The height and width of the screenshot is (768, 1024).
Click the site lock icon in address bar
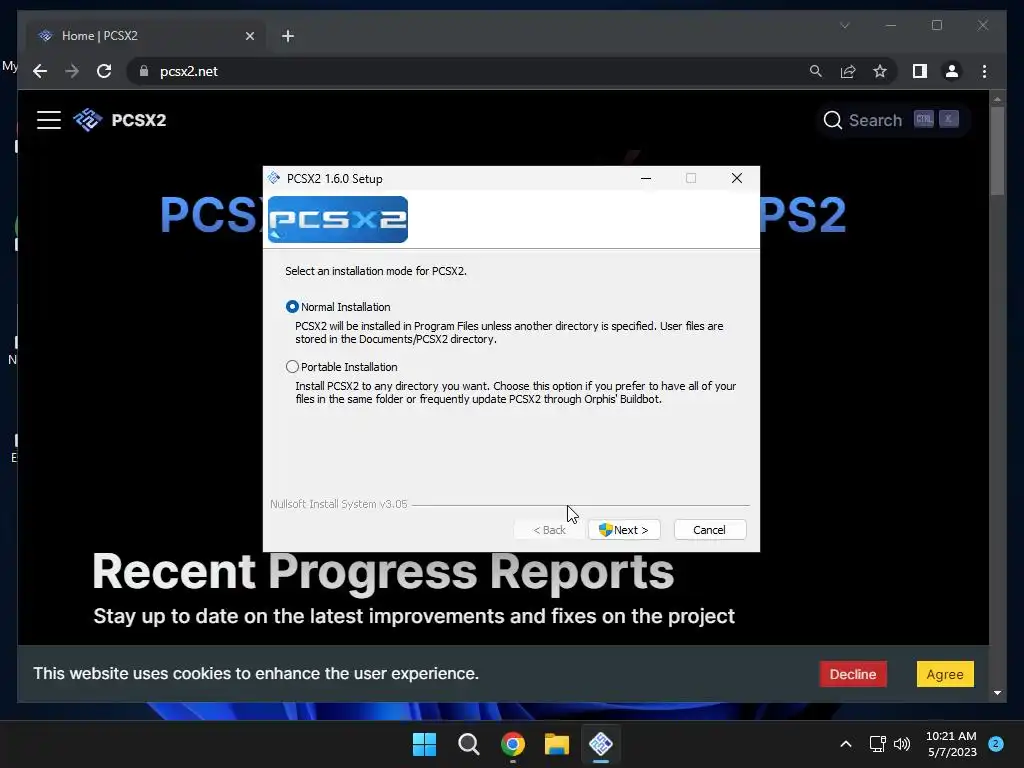pos(144,71)
